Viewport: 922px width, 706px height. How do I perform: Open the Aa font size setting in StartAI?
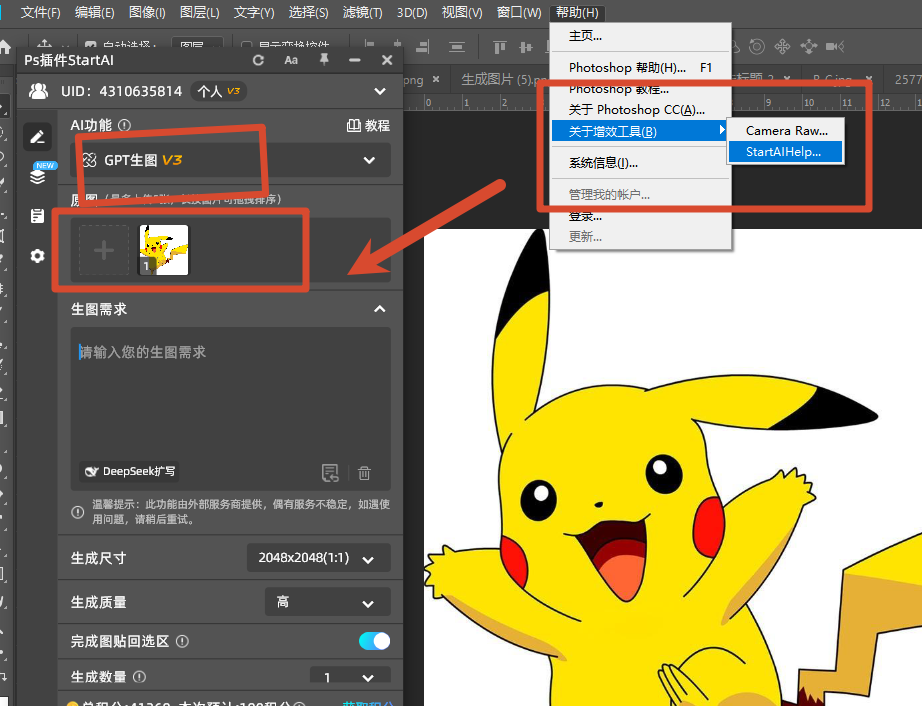pyautogui.click(x=291, y=60)
